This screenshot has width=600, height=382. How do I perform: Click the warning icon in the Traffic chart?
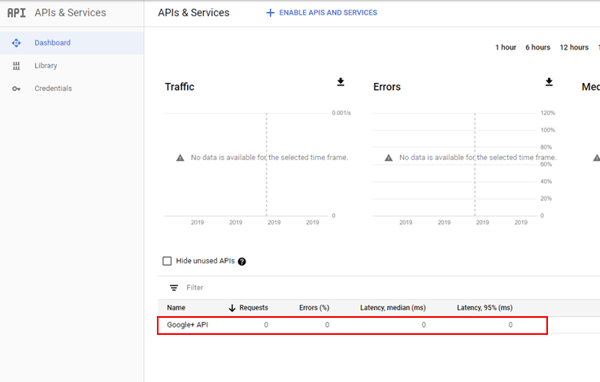(x=180, y=158)
